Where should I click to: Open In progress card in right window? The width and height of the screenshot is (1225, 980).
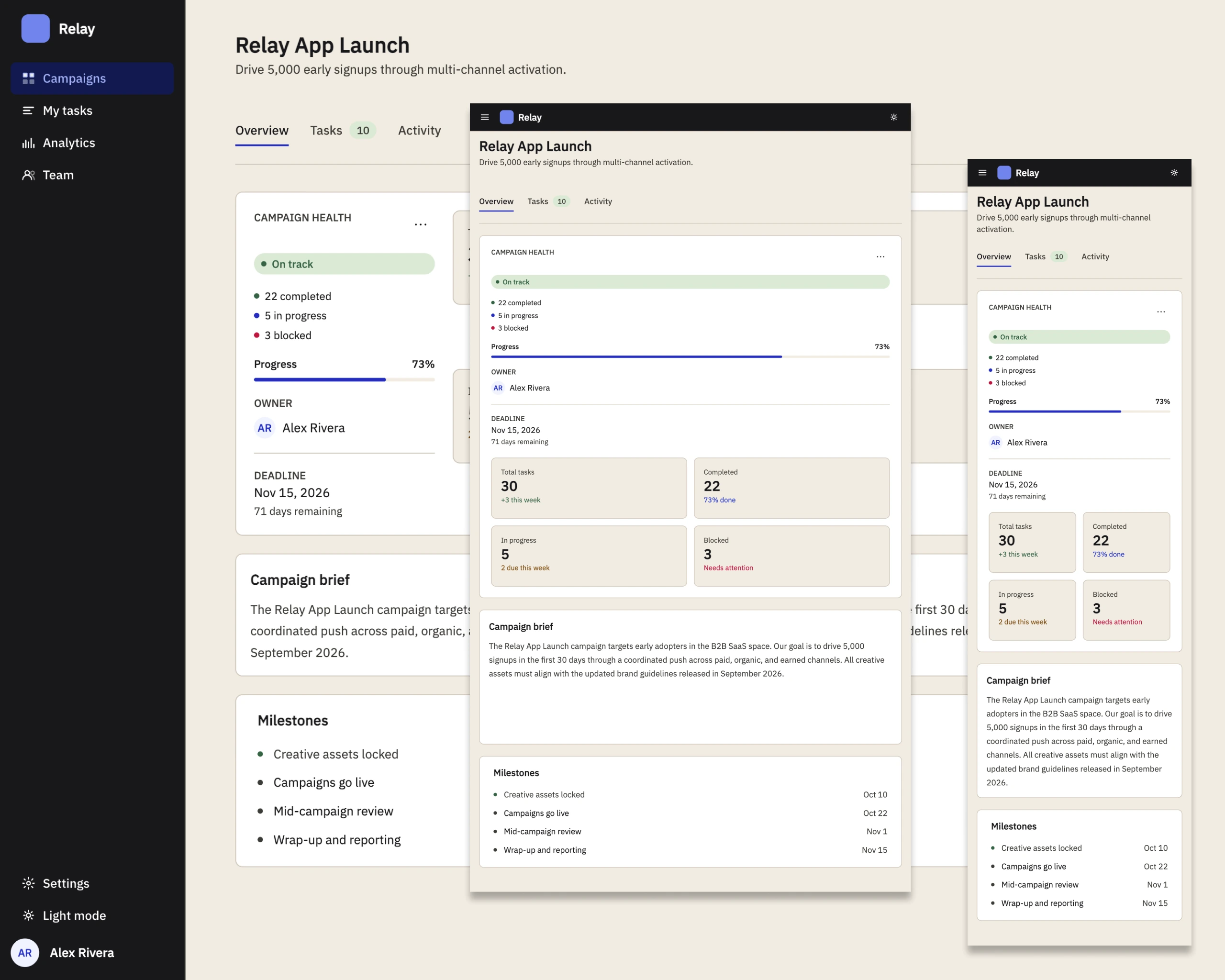tap(1032, 610)
